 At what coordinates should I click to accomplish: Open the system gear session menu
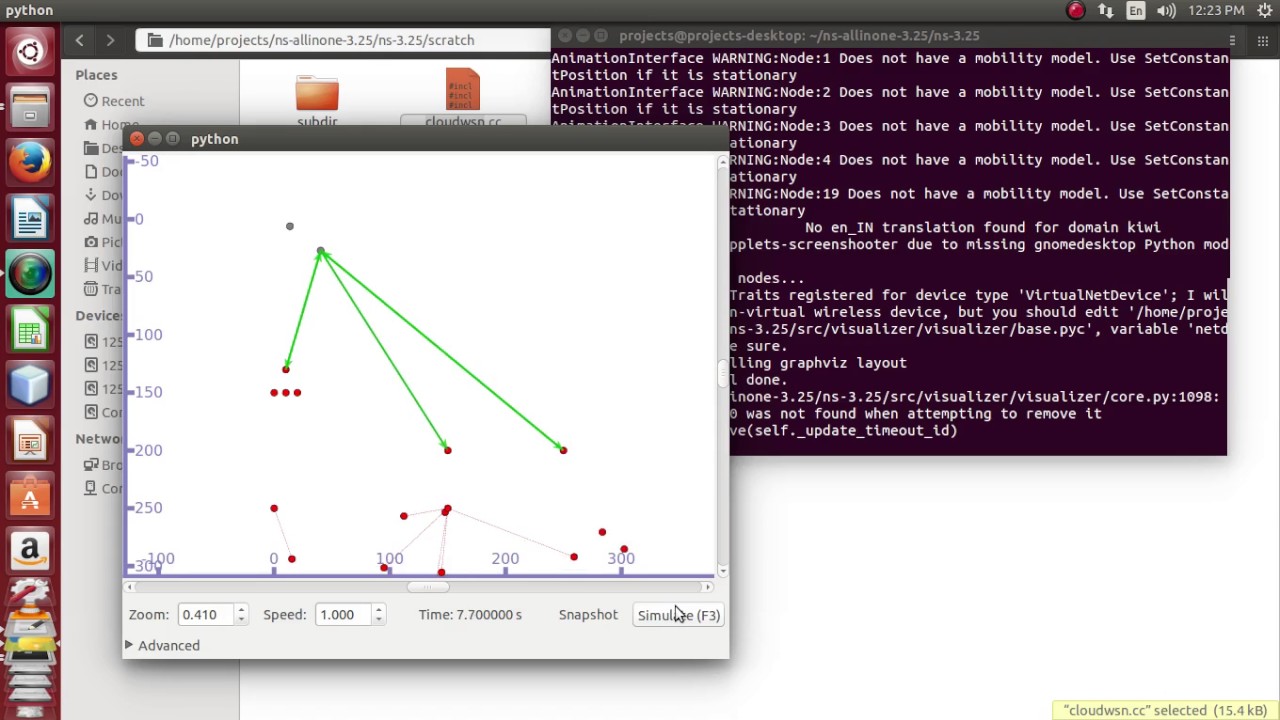(x=1265, y=11)
